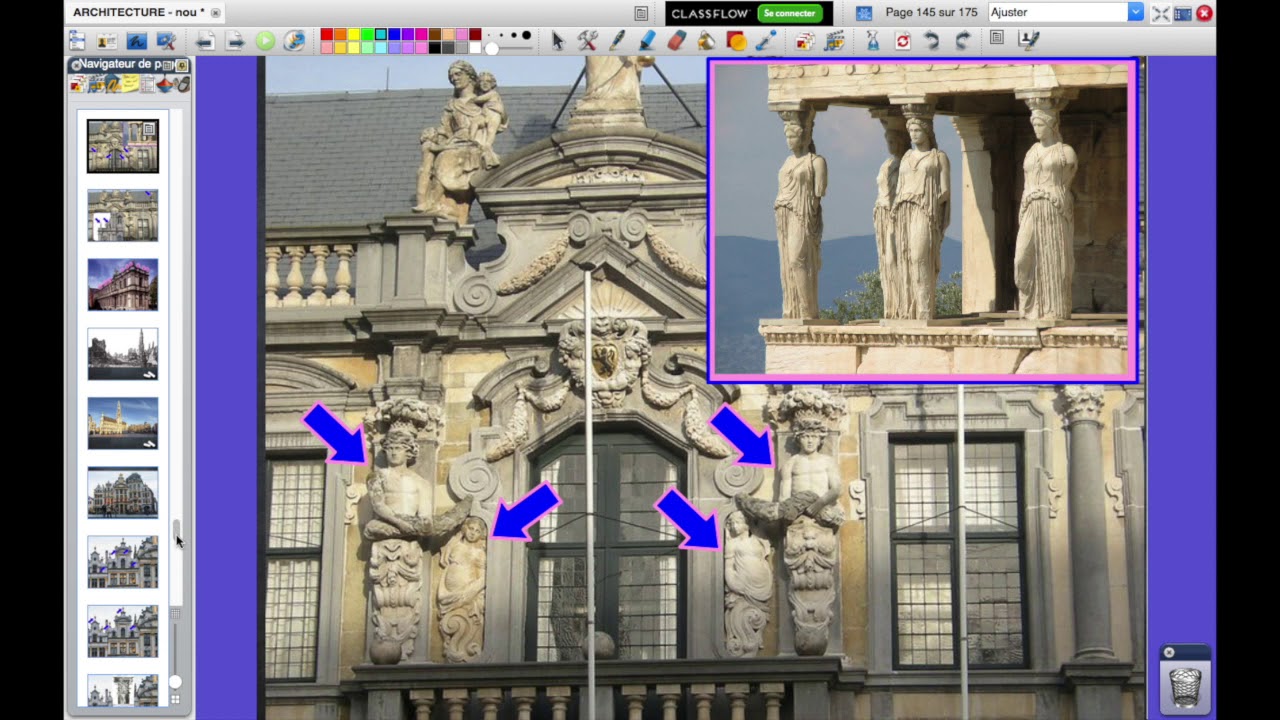The height and width of the screenshot is (720, 1280).
Task: Open the Property Browser tab in navigator
Action: tap(147, 85)
